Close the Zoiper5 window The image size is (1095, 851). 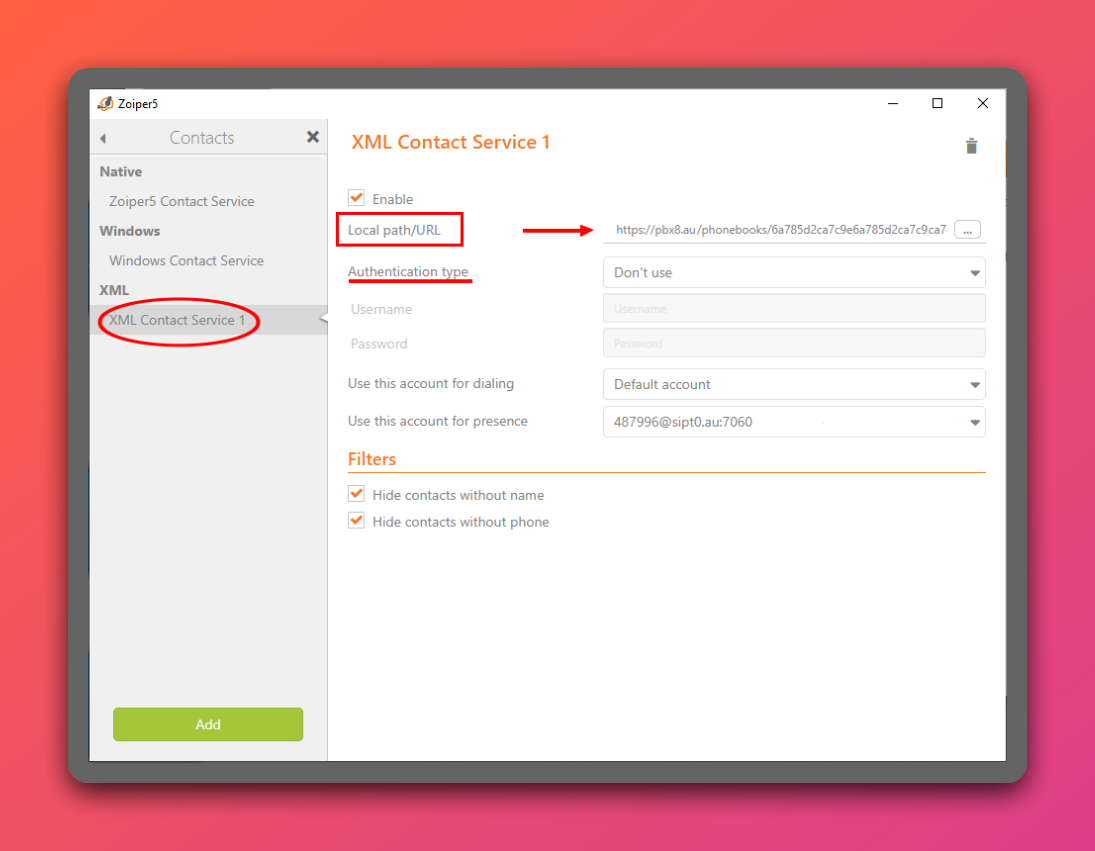[983, 103]
